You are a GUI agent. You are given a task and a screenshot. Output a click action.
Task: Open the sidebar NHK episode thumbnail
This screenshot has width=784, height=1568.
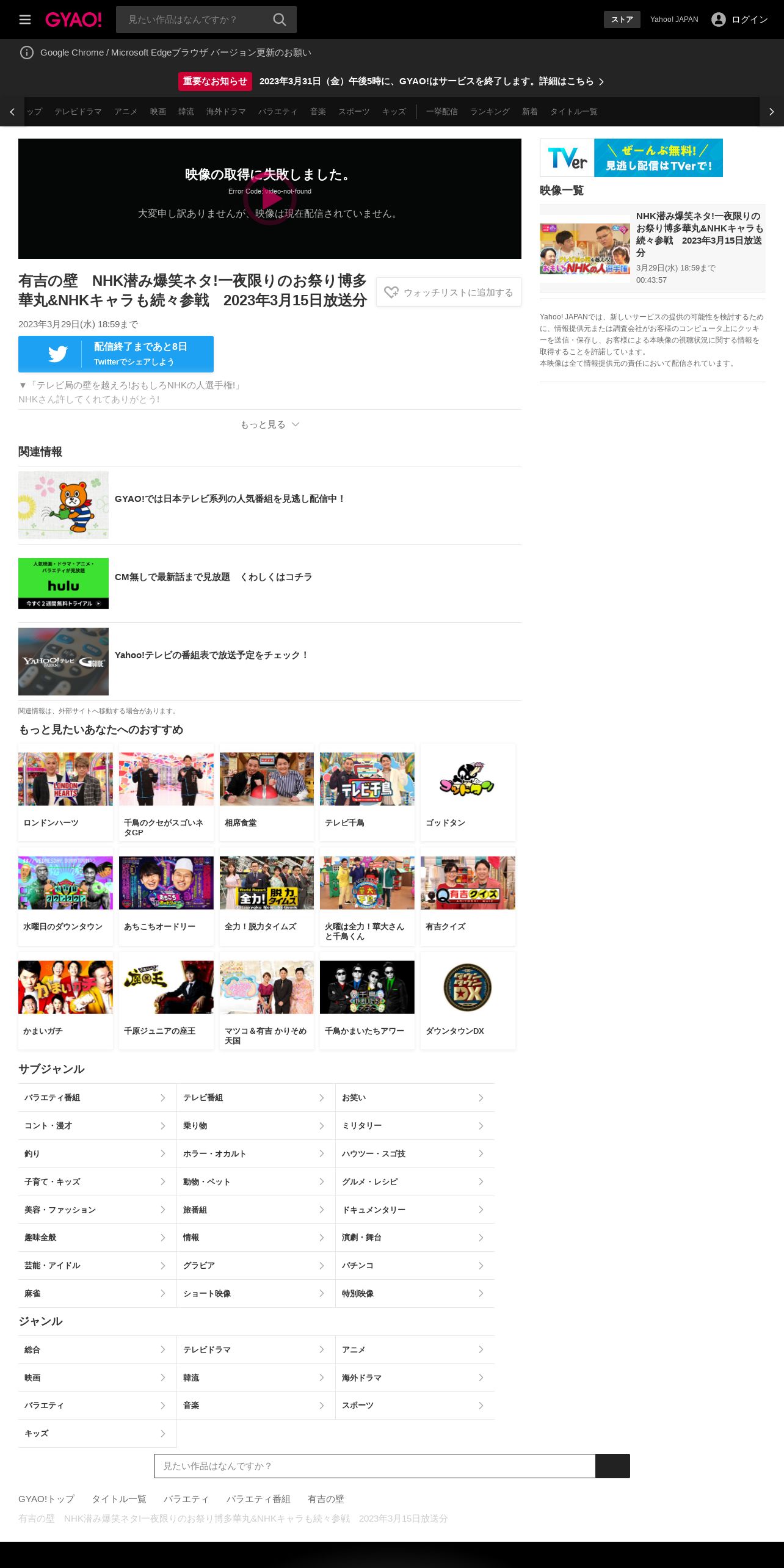click(x=585, y=249)
